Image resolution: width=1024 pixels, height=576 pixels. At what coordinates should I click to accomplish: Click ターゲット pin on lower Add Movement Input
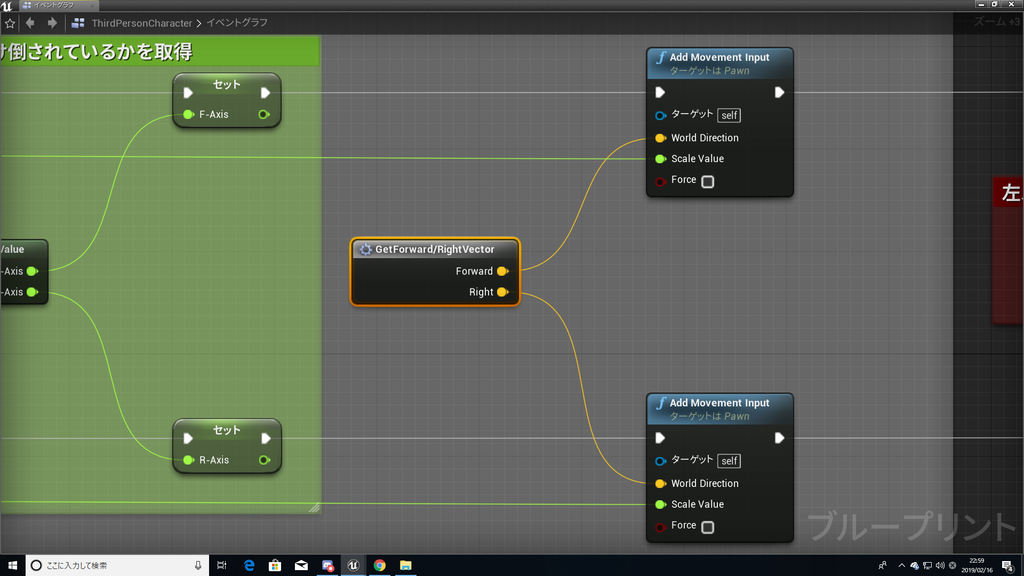click(660, 461)
